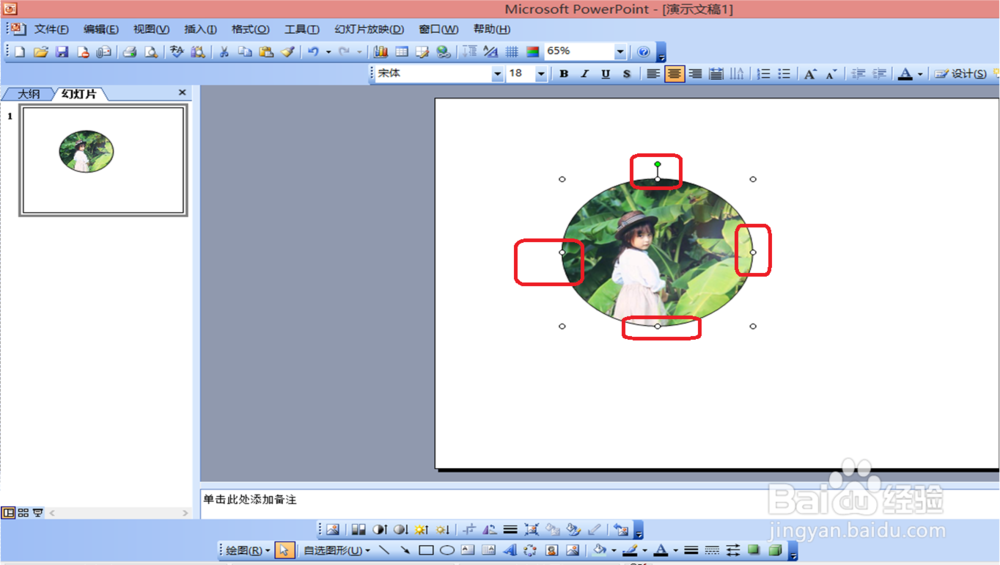Insert a horizontal text box
The width and height of the screenshot is (1000, 565).
coord(468,550)
